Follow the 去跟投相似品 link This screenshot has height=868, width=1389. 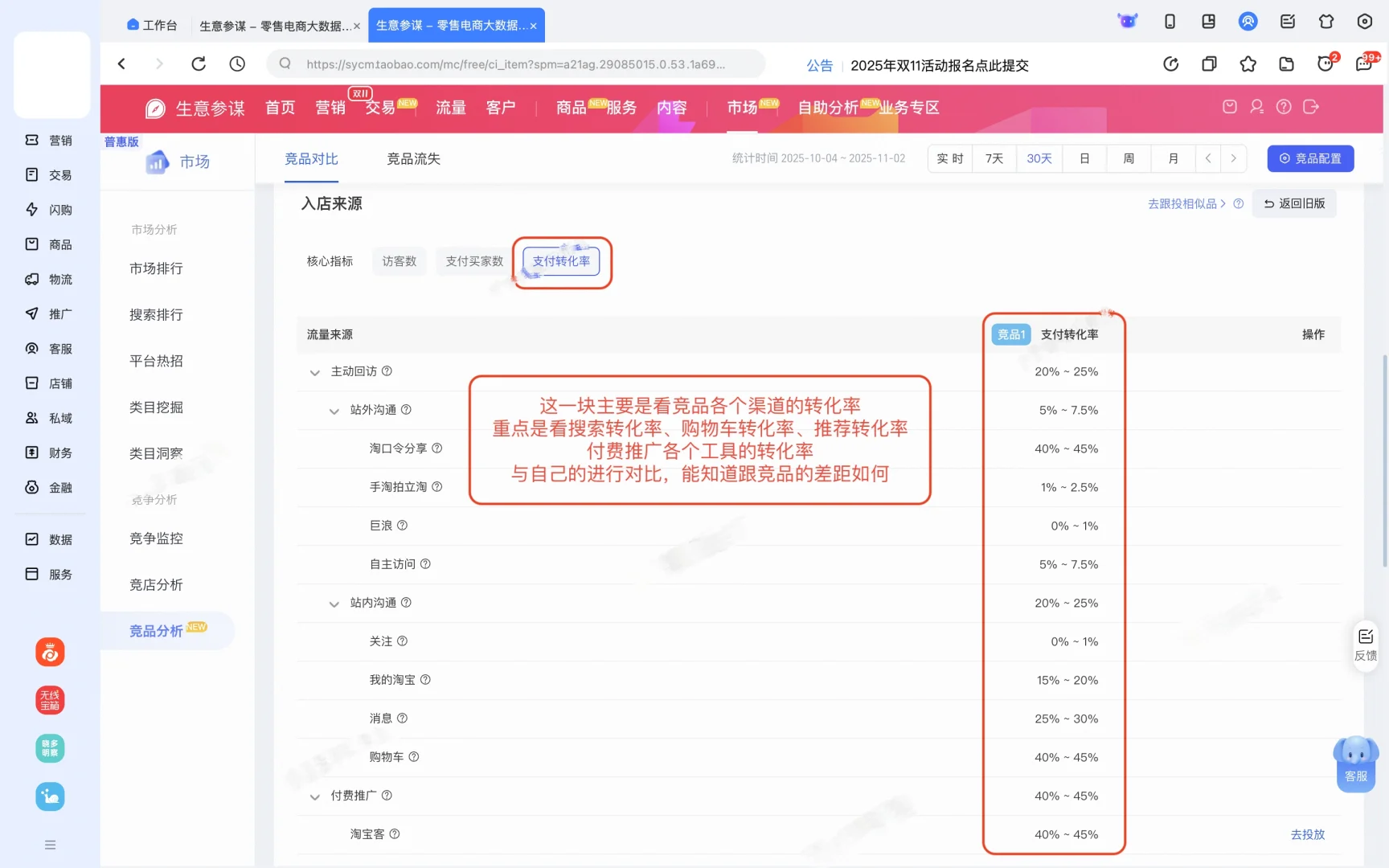tap(1186, 204)
